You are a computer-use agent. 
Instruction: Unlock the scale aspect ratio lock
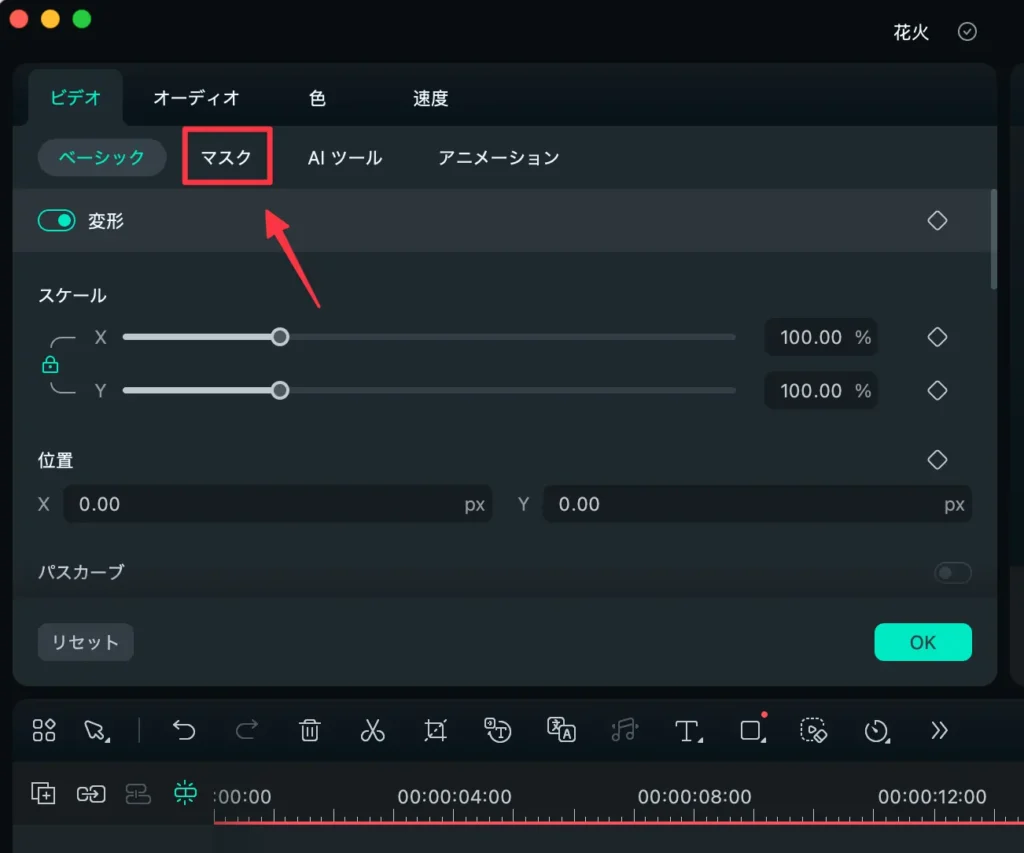click(x=50, y=365)
